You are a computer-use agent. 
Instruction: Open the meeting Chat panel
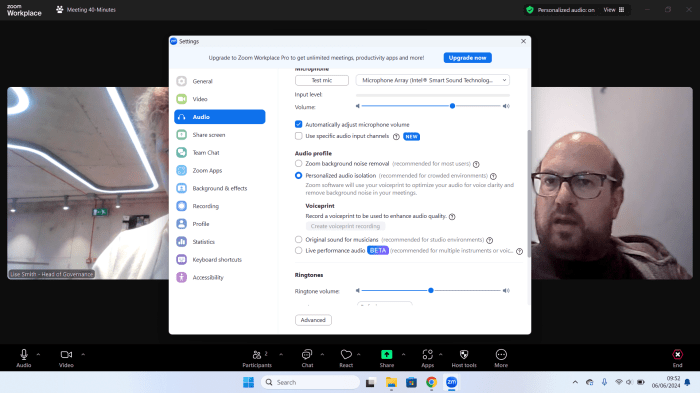307,358
